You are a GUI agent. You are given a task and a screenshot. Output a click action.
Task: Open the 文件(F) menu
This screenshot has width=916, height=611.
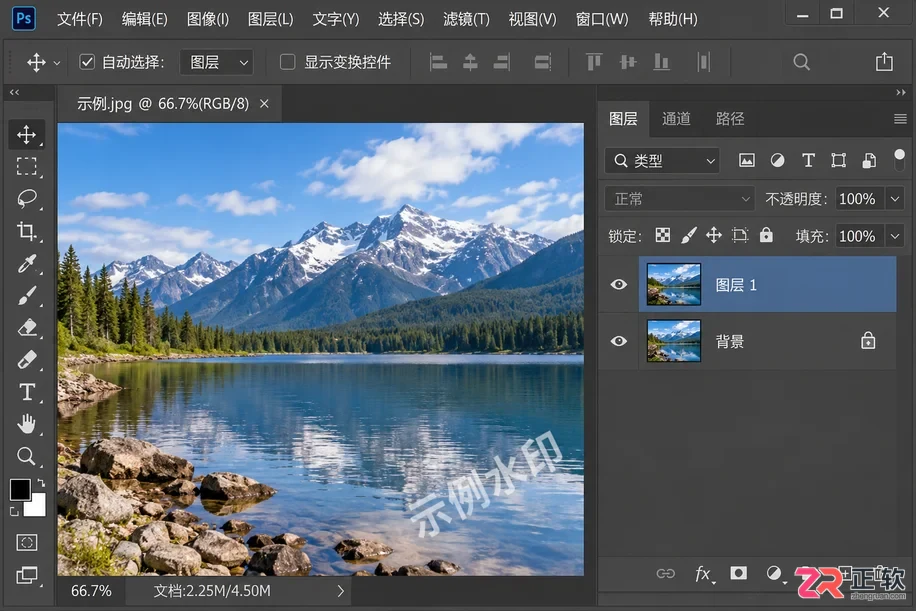click(80, 19)
